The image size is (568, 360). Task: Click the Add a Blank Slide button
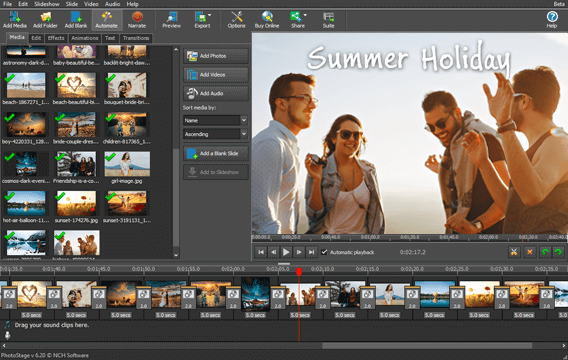[x=216, y=153]
